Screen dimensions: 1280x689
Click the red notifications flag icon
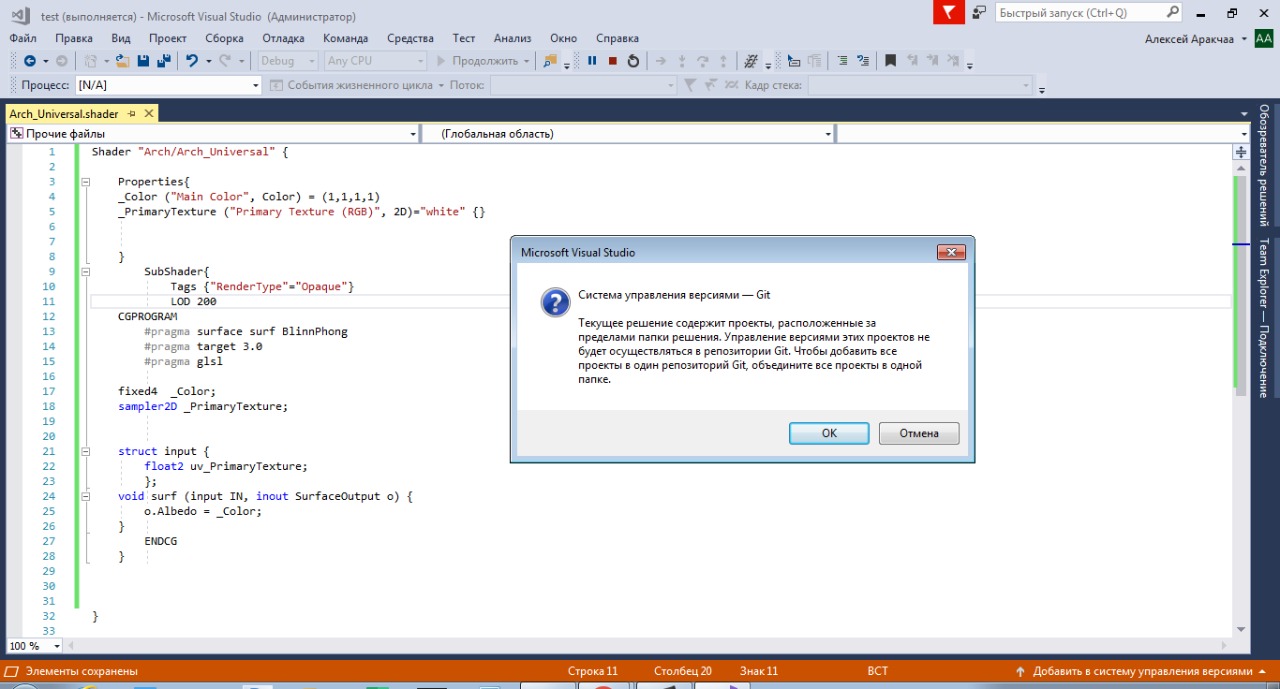947,12
